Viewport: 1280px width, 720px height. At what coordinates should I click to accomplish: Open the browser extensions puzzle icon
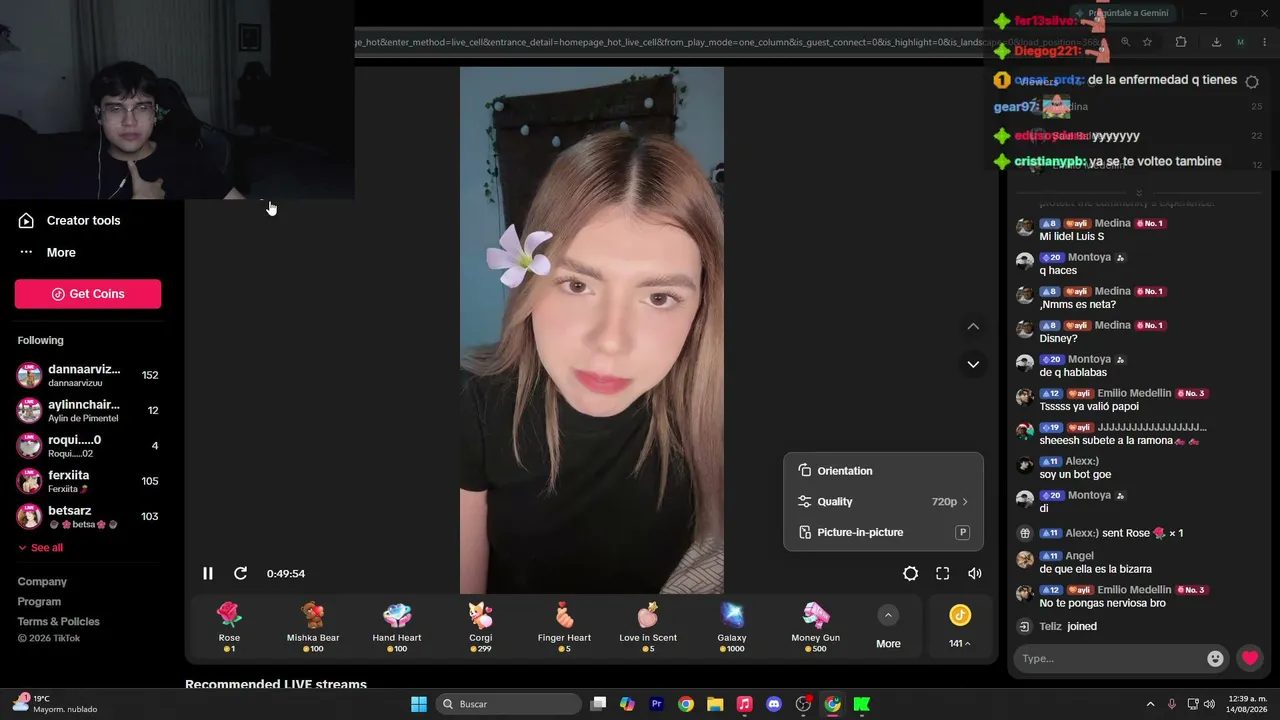tap(1181, 42)
